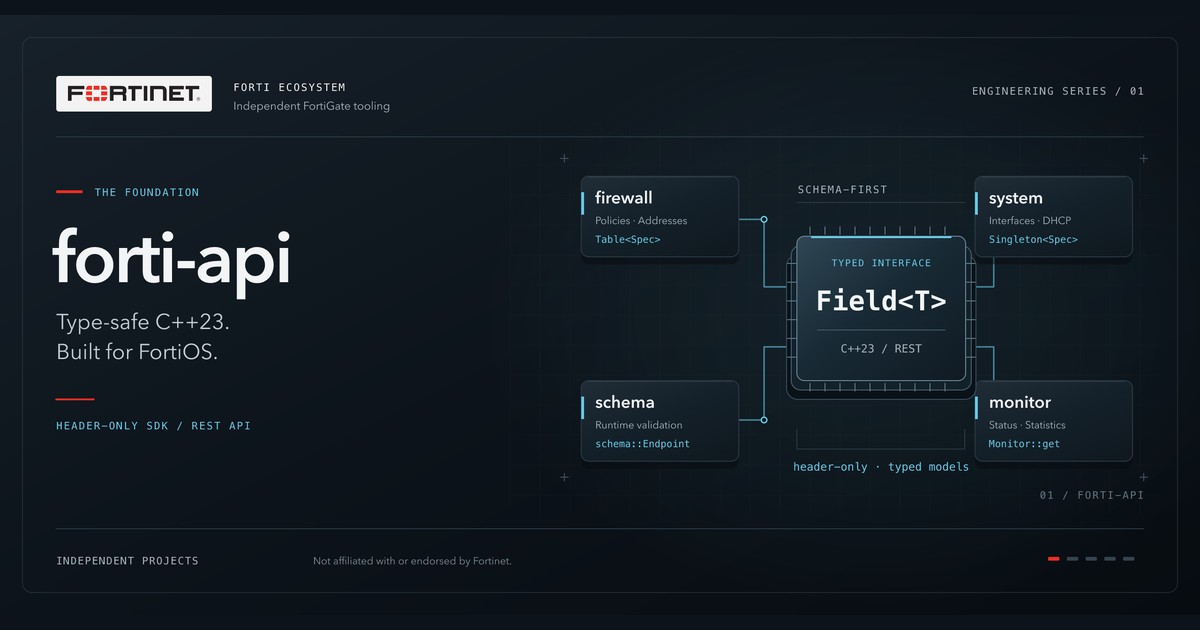Screen dimensions: 1200x630
Task: Click 'INDEPENDENT PROJECTS' footer text
Action: click(128, 561)
